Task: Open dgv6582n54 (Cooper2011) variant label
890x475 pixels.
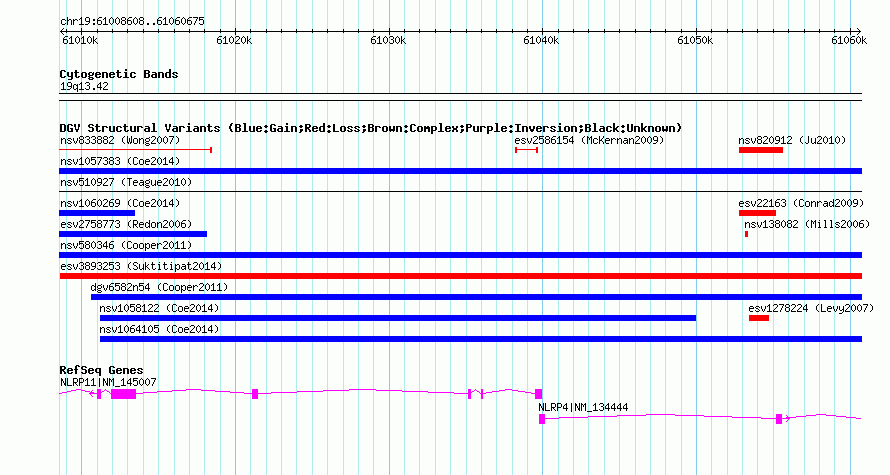Action: click(159, 287)
